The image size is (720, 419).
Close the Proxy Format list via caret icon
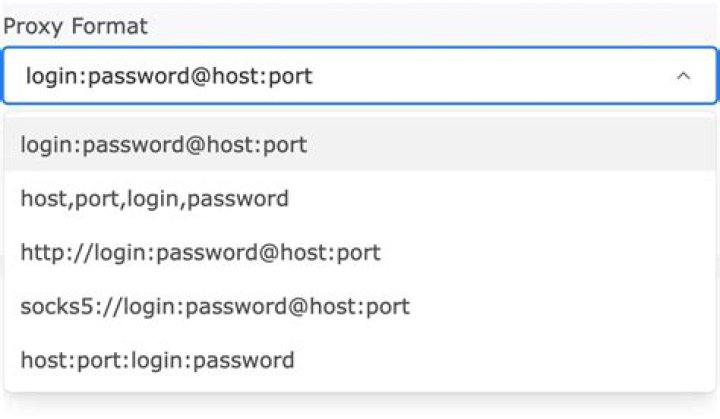point(683,76)
